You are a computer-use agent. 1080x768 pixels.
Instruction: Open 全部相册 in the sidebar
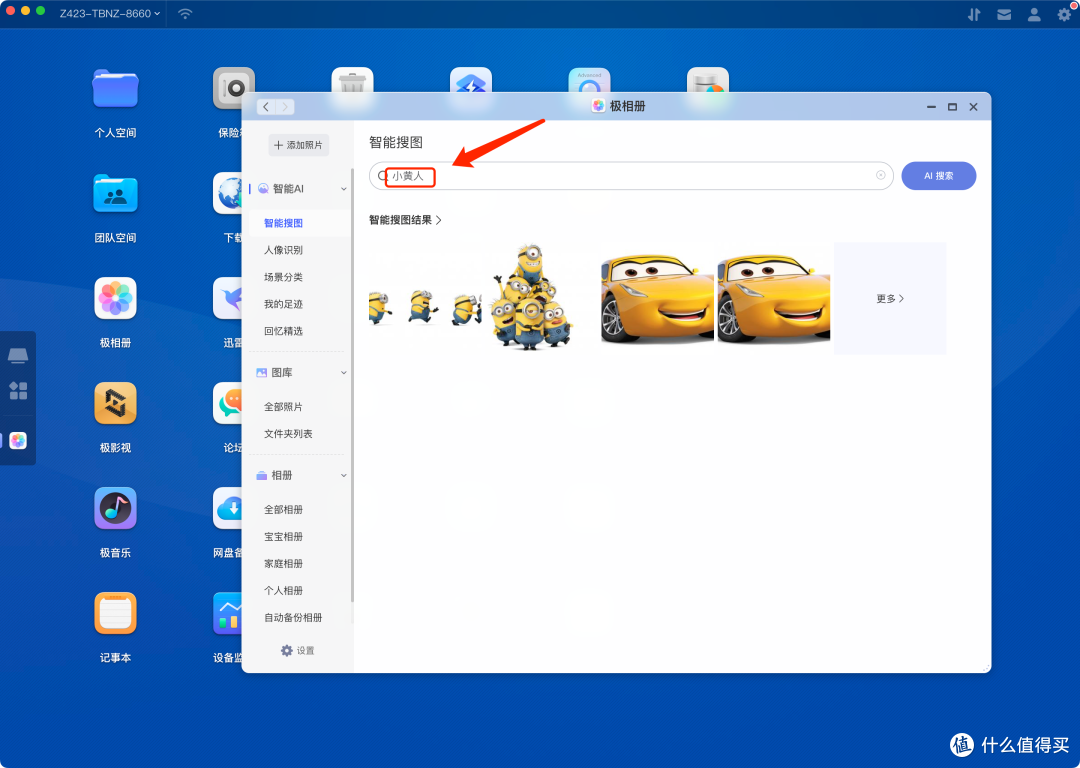[x=283, y=509]
